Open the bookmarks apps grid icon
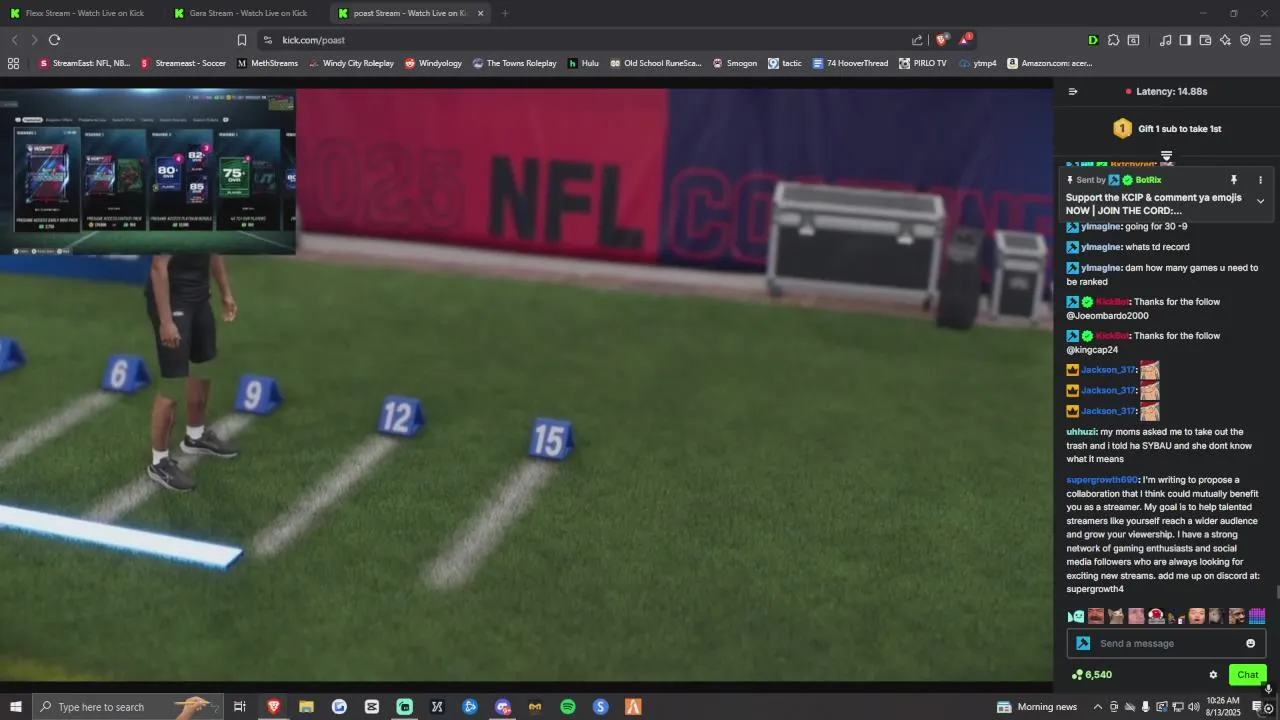 point(13,63)
